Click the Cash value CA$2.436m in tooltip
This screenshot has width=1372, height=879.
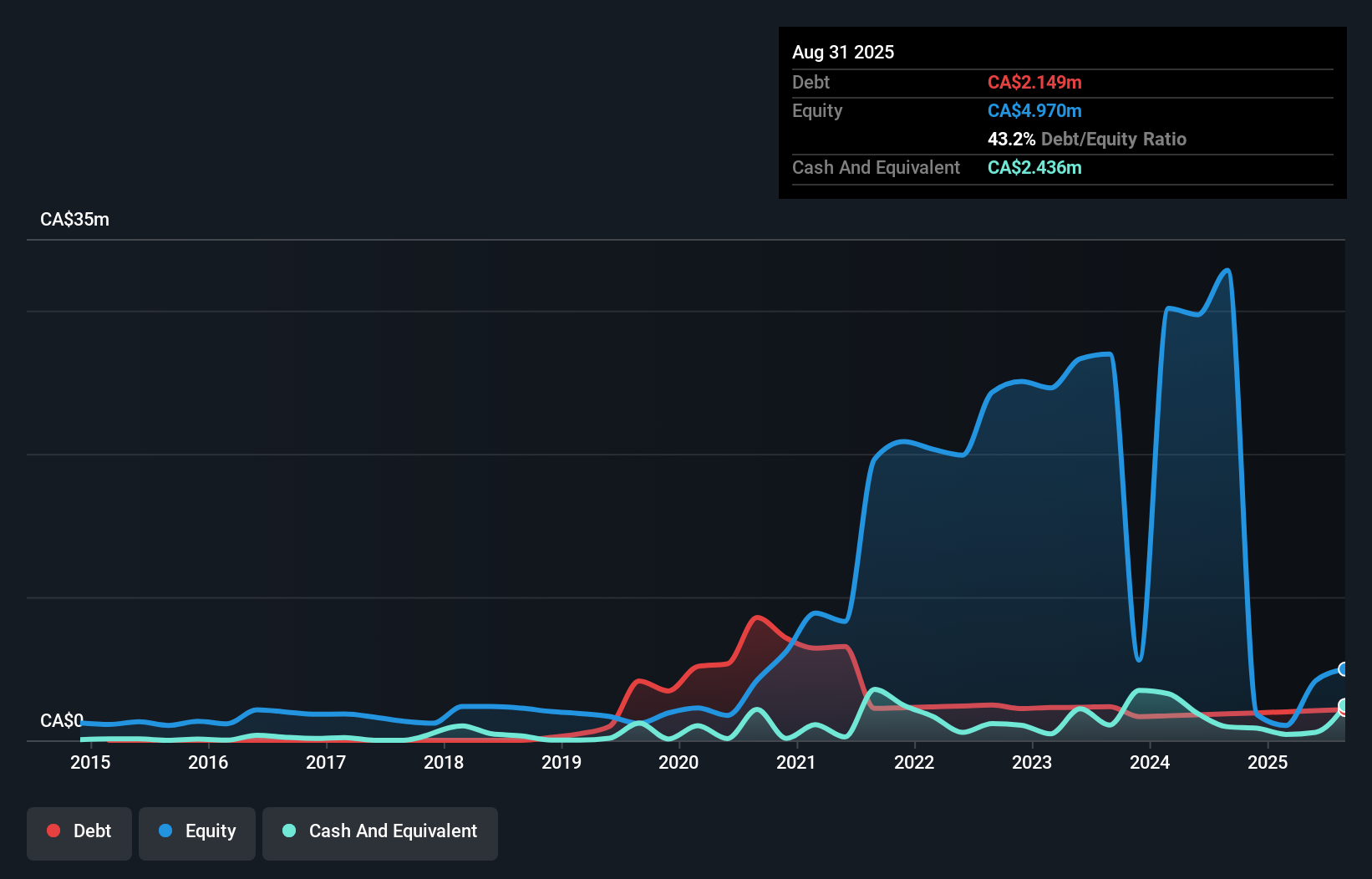(x=1034, y=168)
